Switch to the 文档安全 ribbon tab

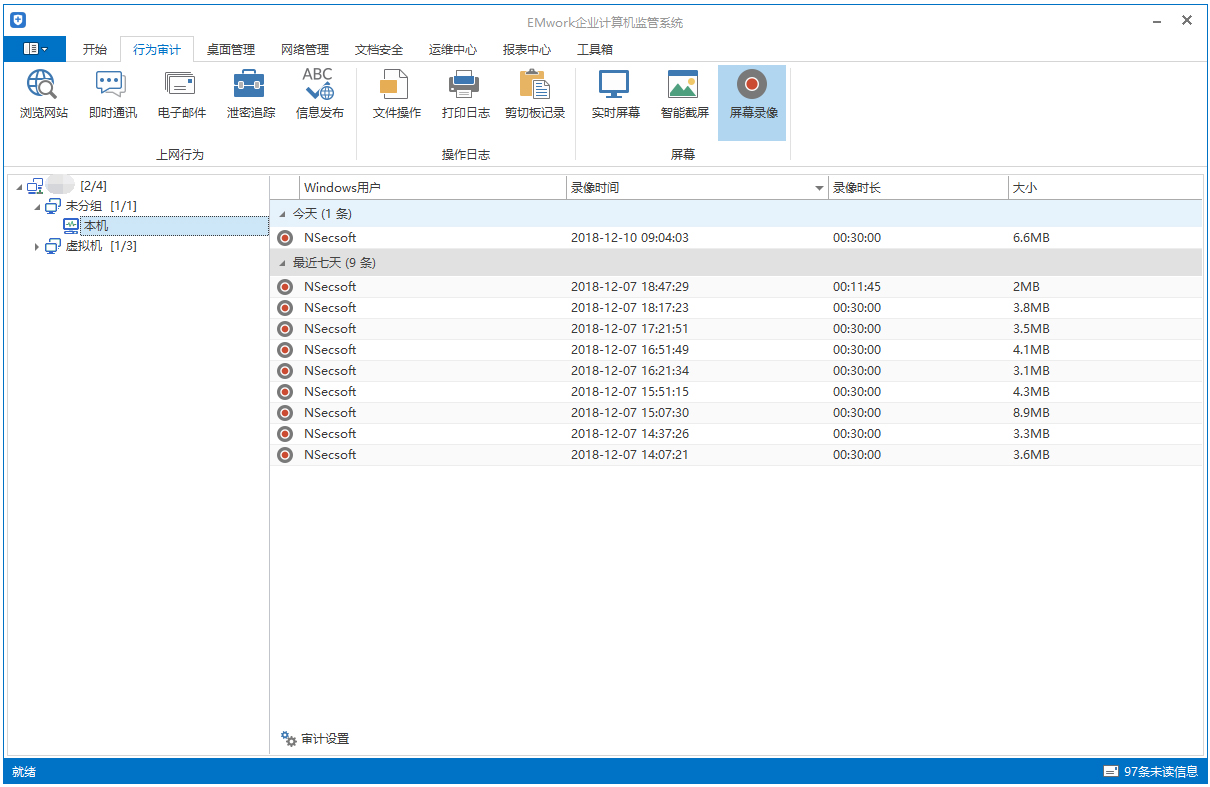click(378, 49)
